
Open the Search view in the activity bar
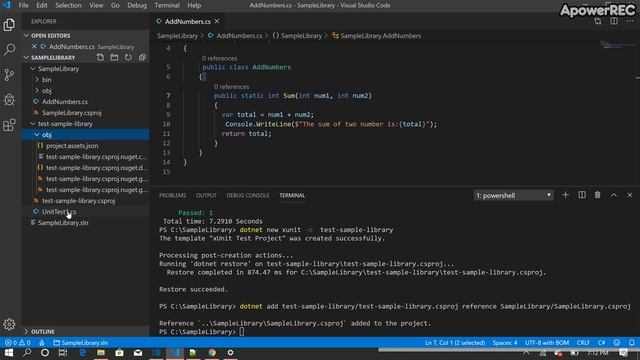[9, 50]
